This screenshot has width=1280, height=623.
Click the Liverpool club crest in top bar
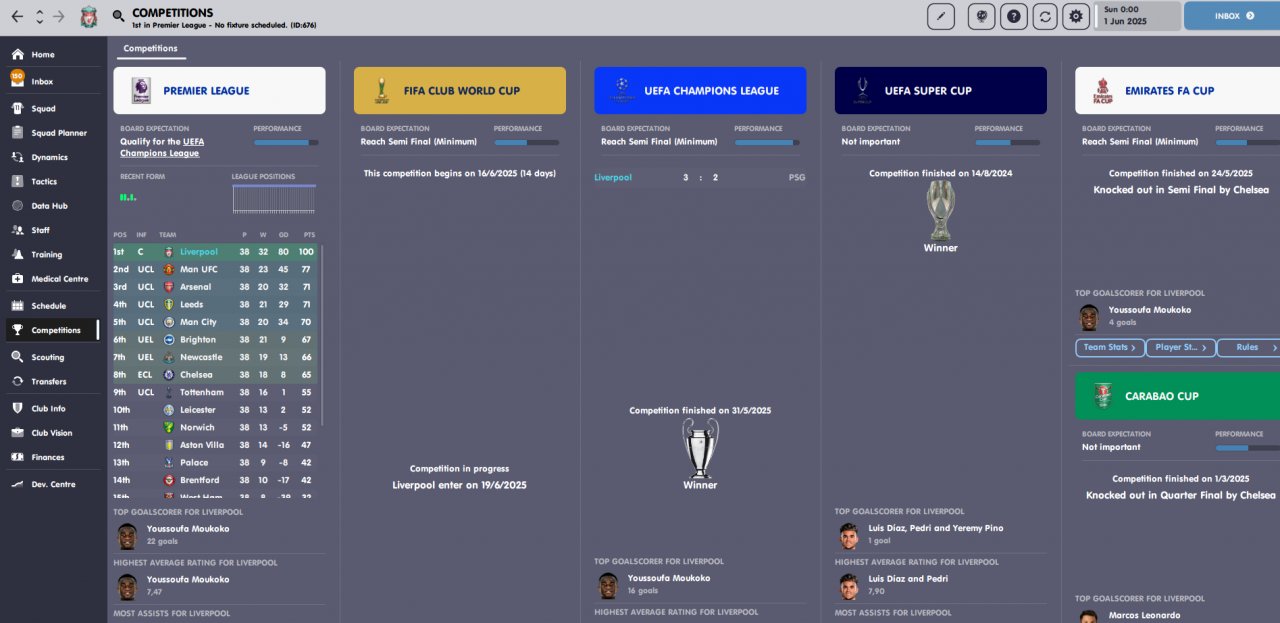point(89,16)
